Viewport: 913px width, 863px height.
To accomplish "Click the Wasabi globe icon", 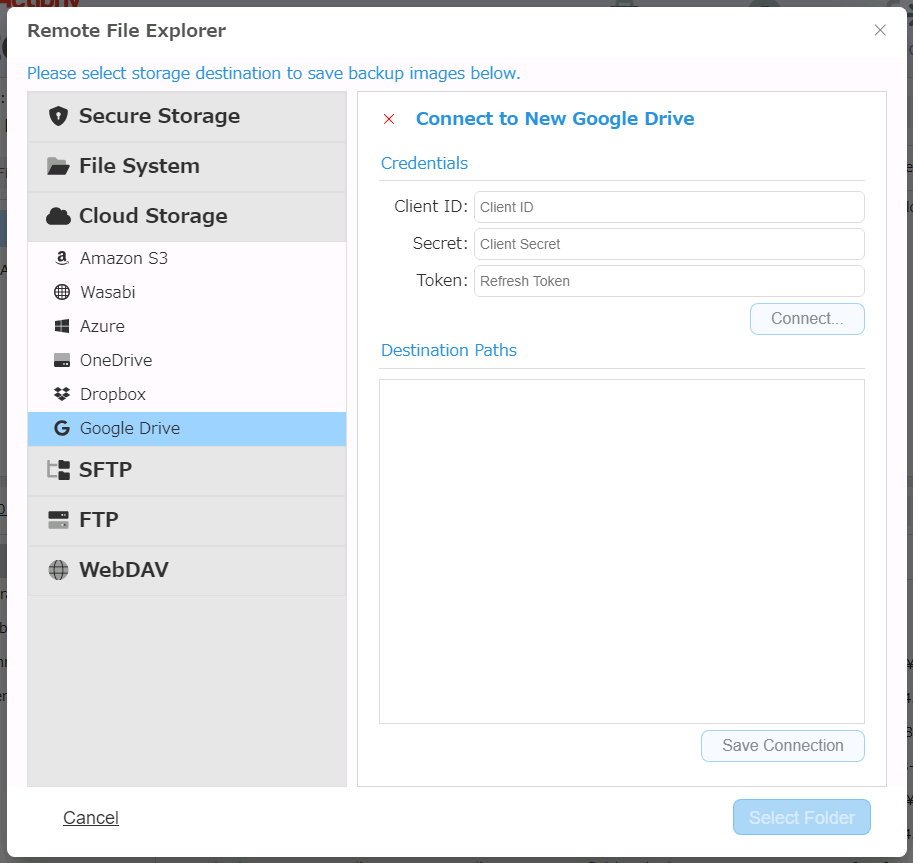I will 62,292.
